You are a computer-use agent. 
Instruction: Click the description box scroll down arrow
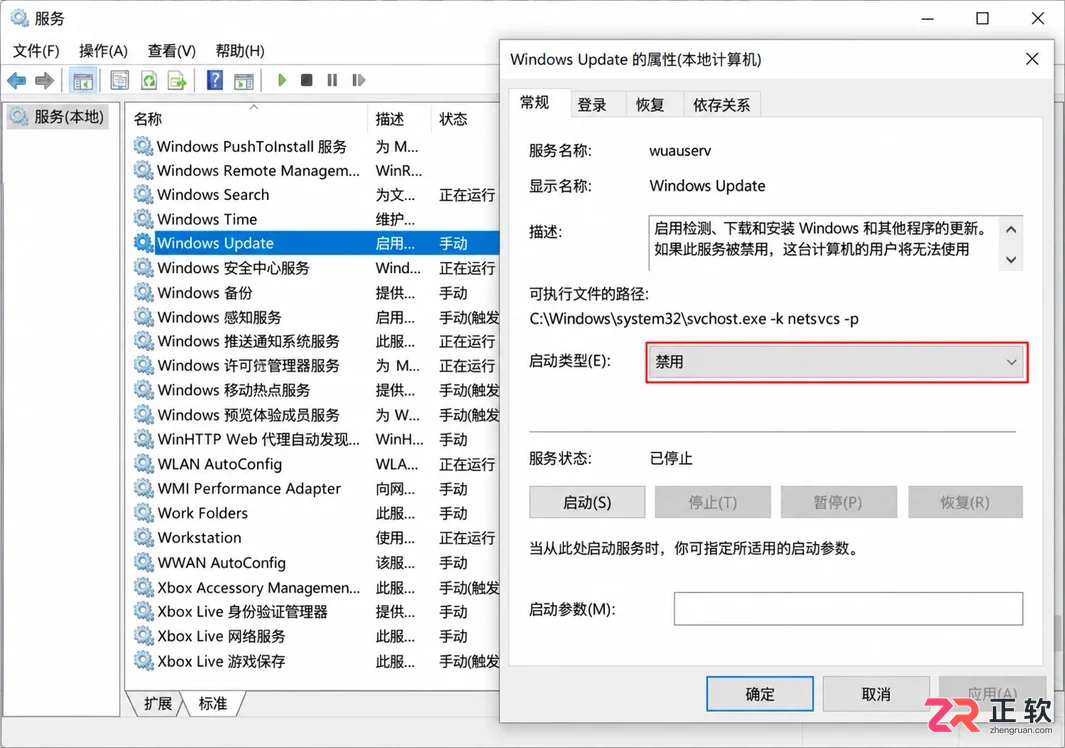(x=1011, y=260)
